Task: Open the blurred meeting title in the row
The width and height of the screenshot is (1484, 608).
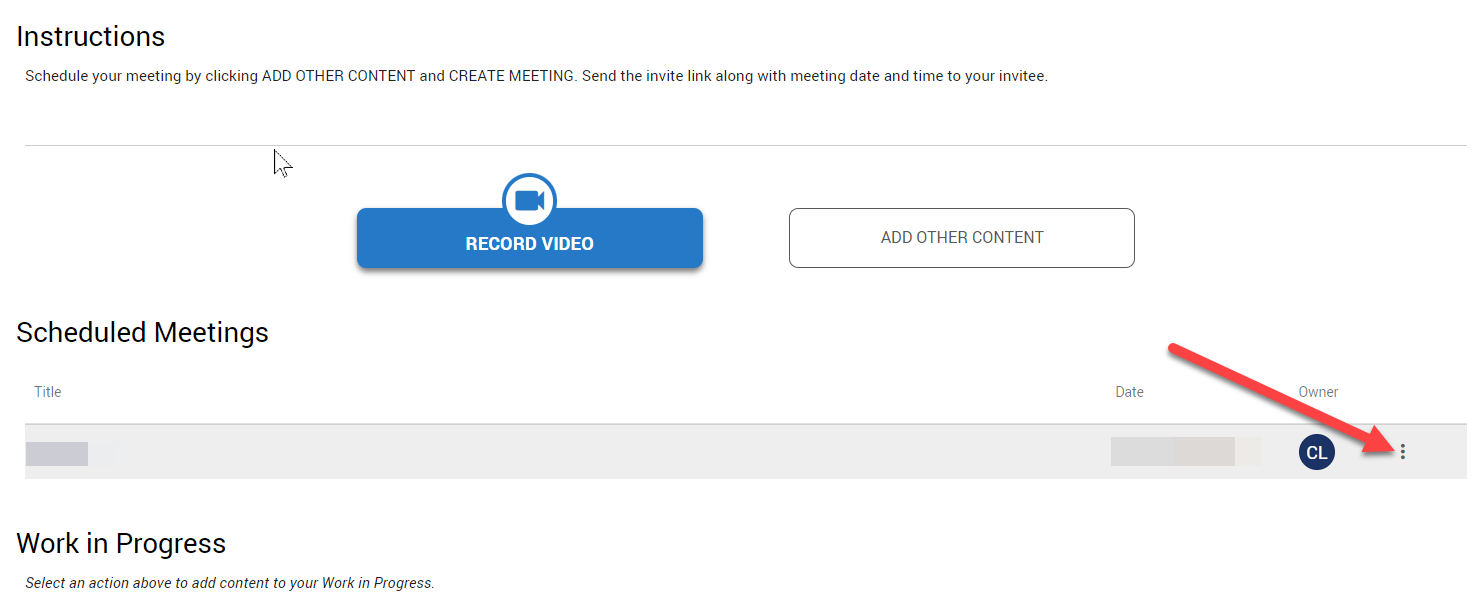Action: [x=58, y=453]
